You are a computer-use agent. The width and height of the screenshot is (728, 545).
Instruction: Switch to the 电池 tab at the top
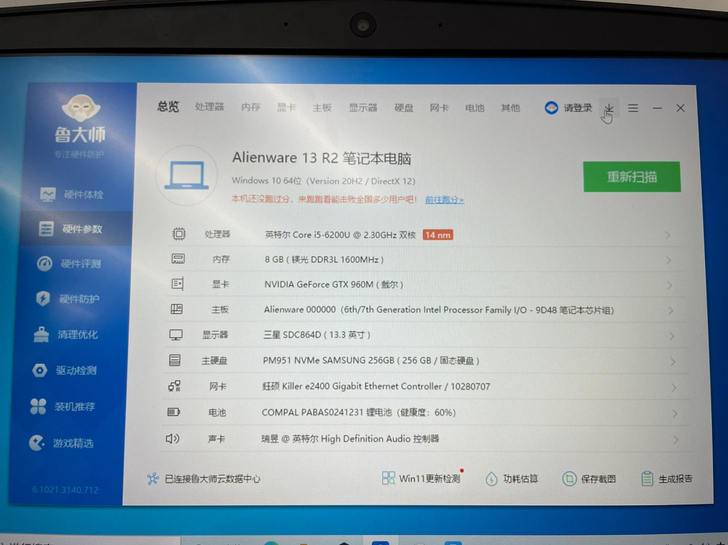pos(474,108)
